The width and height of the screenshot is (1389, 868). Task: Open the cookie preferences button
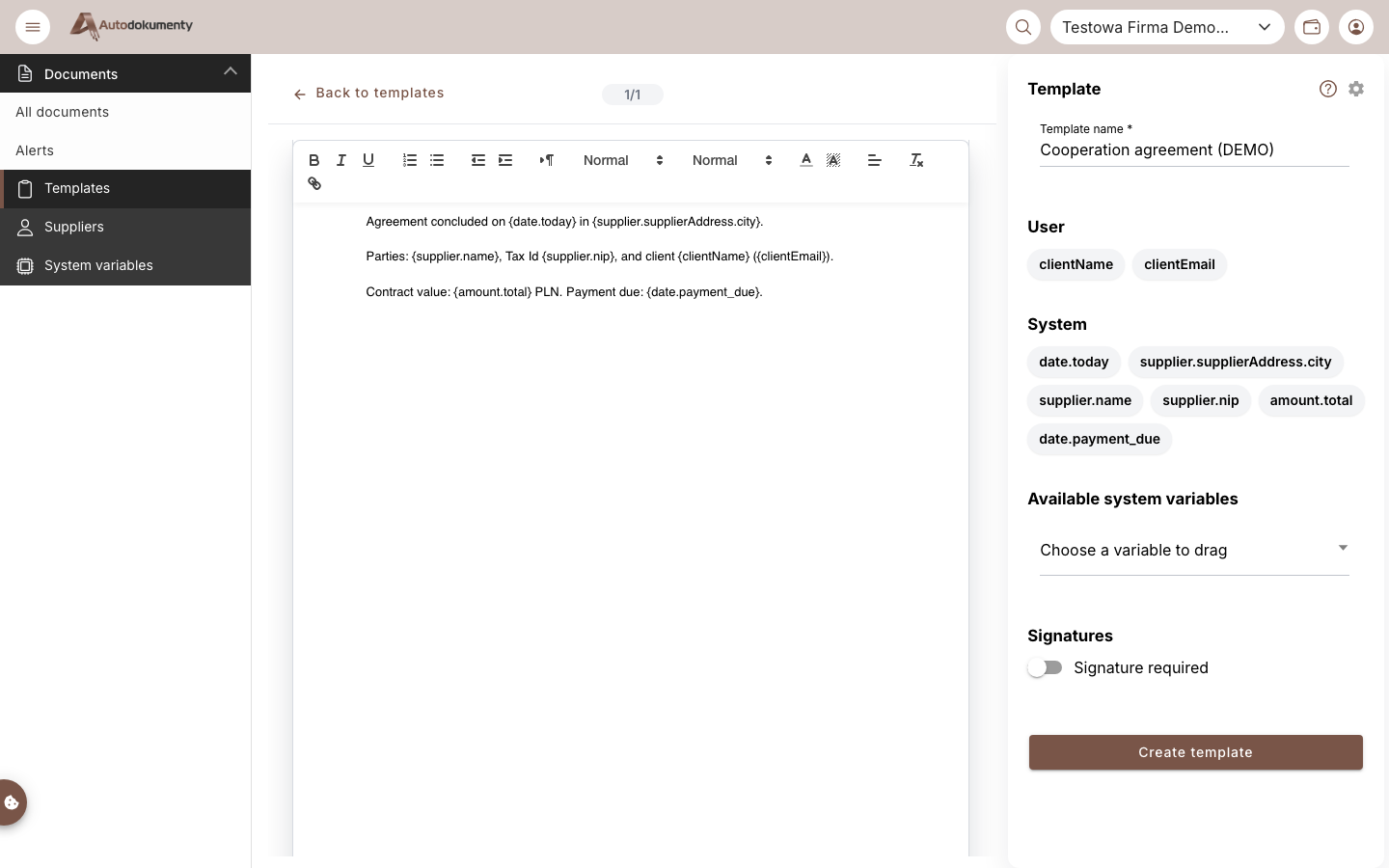pyautogui.click(x=12, y=802)
